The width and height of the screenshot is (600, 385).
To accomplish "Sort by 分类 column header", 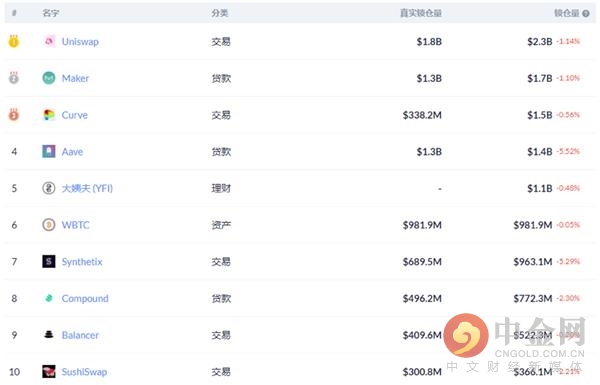I will 220,13.
